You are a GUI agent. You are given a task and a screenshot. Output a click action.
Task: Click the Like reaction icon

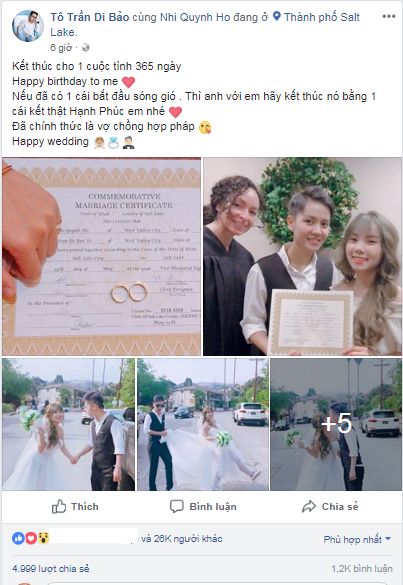click(x=18, y=538)
